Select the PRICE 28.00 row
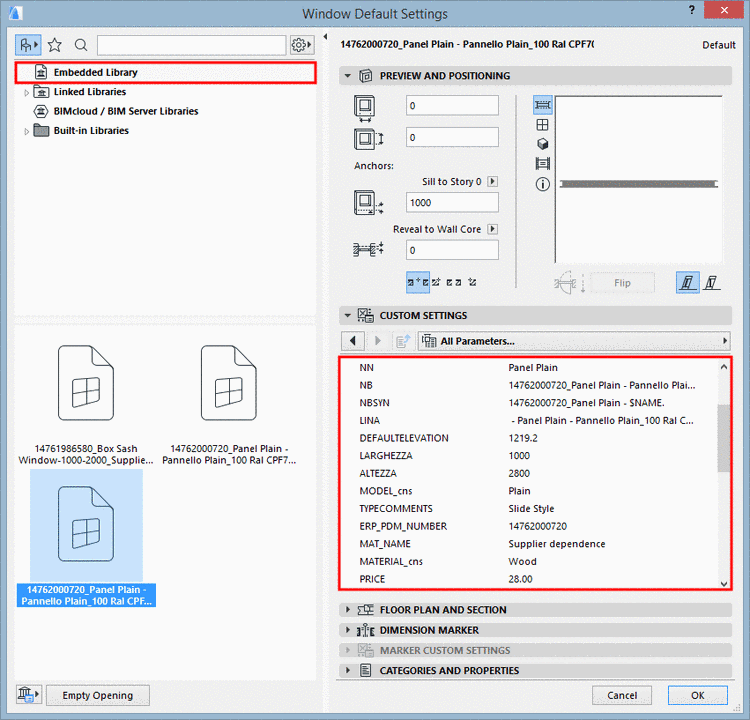The width and height of the screenshot is (750, 720). coord(529,579)
